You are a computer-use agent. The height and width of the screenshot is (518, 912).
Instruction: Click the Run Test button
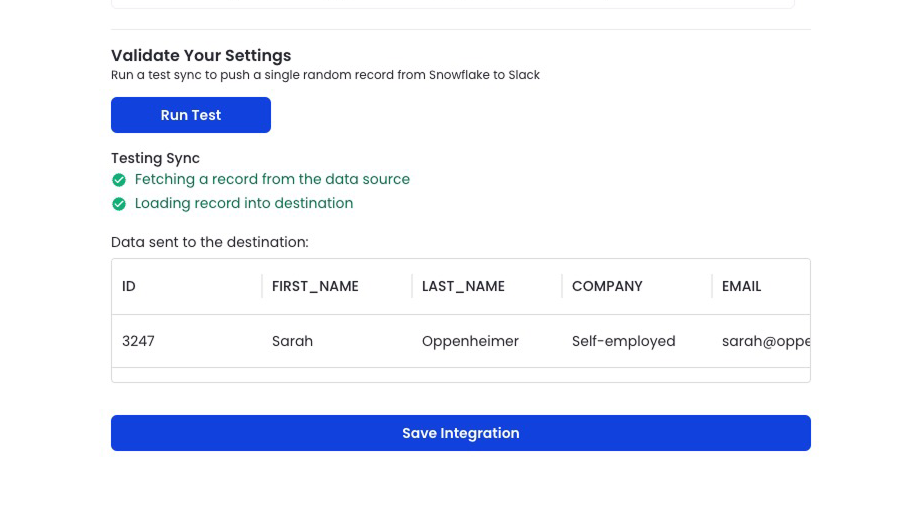coord(191,115)
